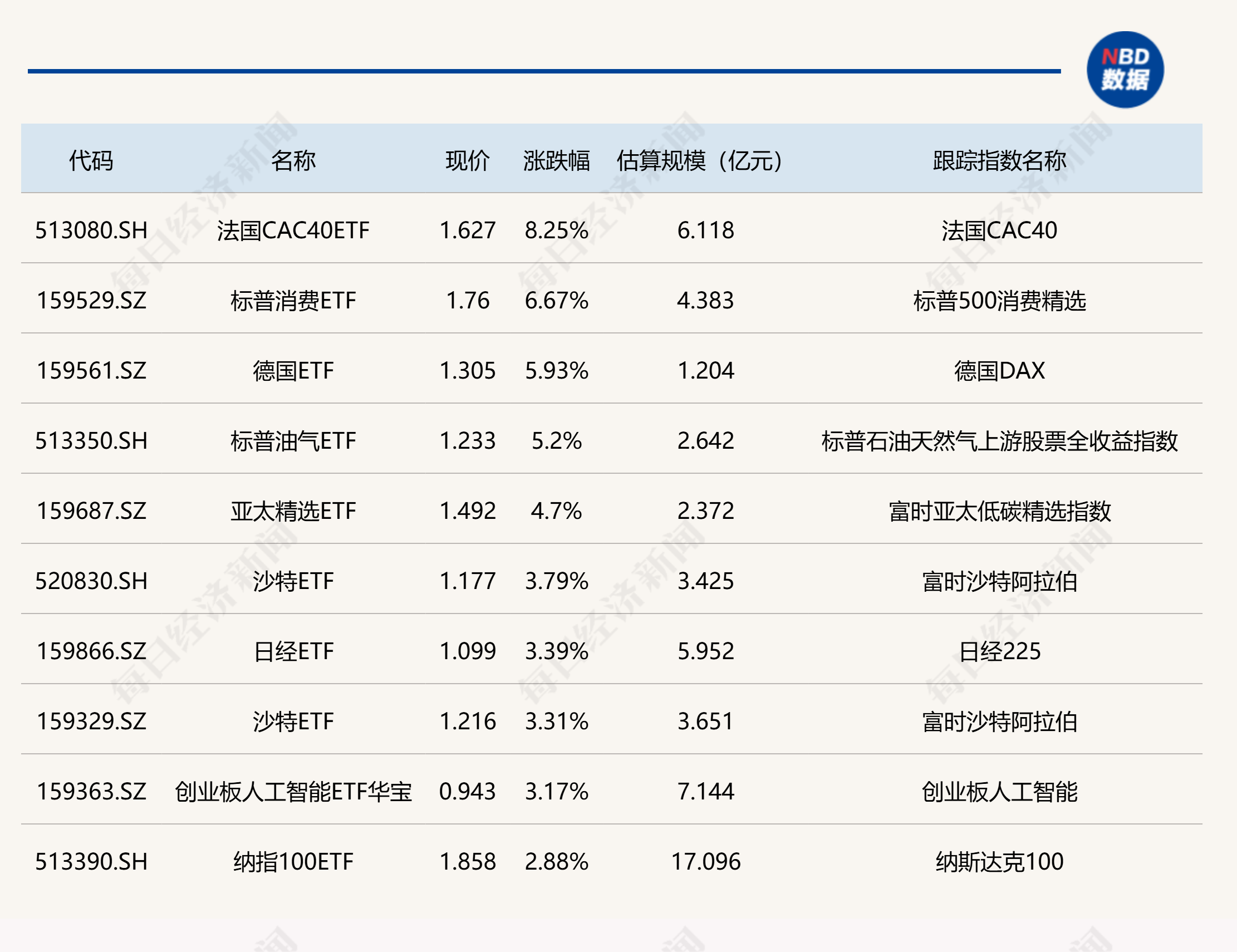Click the 现价 column header
Screen dimensions: 1237x952
464,160
